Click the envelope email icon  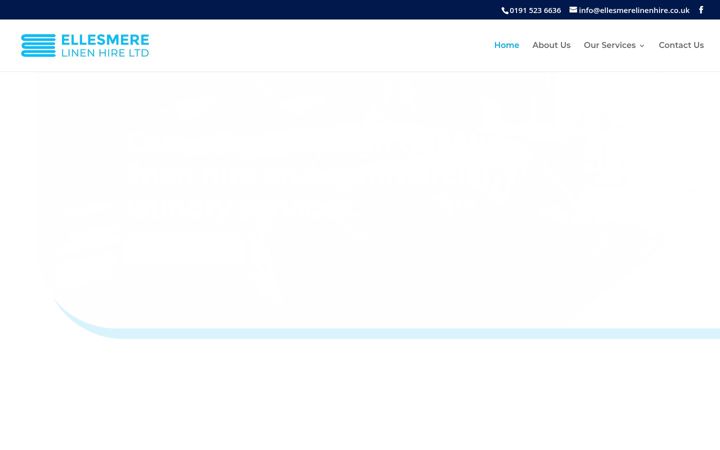click(x=573, y=9)
